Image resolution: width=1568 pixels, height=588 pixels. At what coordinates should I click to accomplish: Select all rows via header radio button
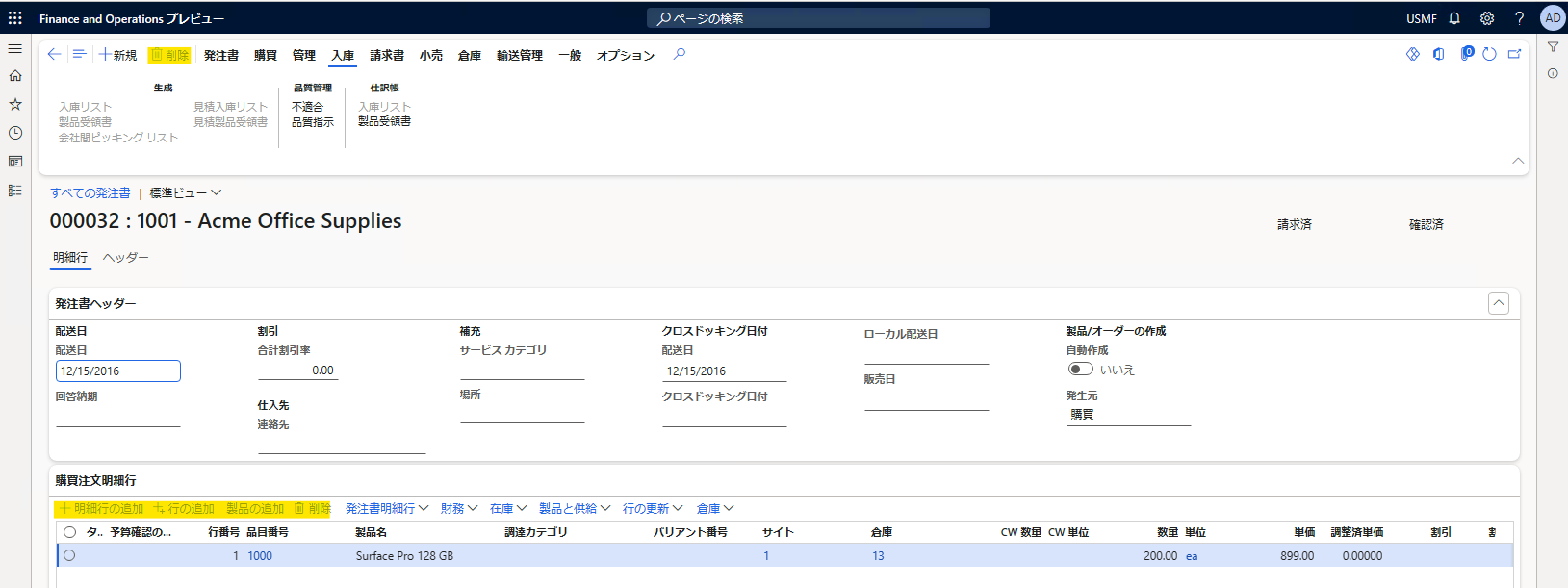pos(69,532)
